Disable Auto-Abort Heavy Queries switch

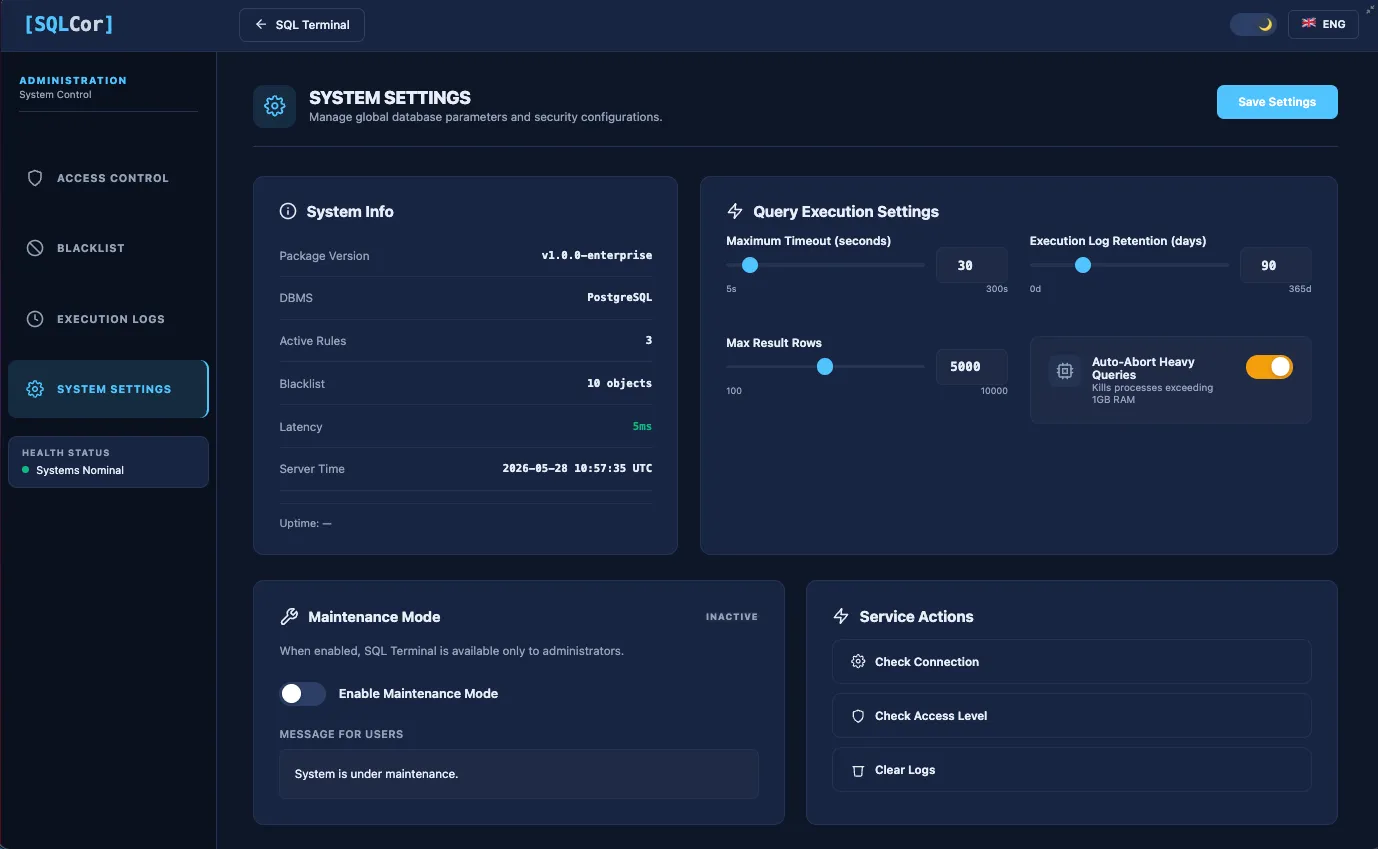(1269, 367)
